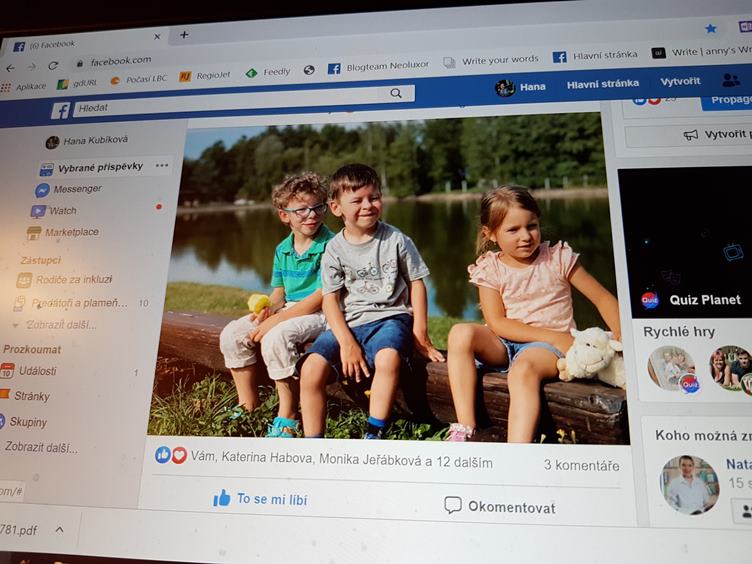Open the RegioJet bookmark
Viewport: 752px width, 564px height.
(205, 76)
